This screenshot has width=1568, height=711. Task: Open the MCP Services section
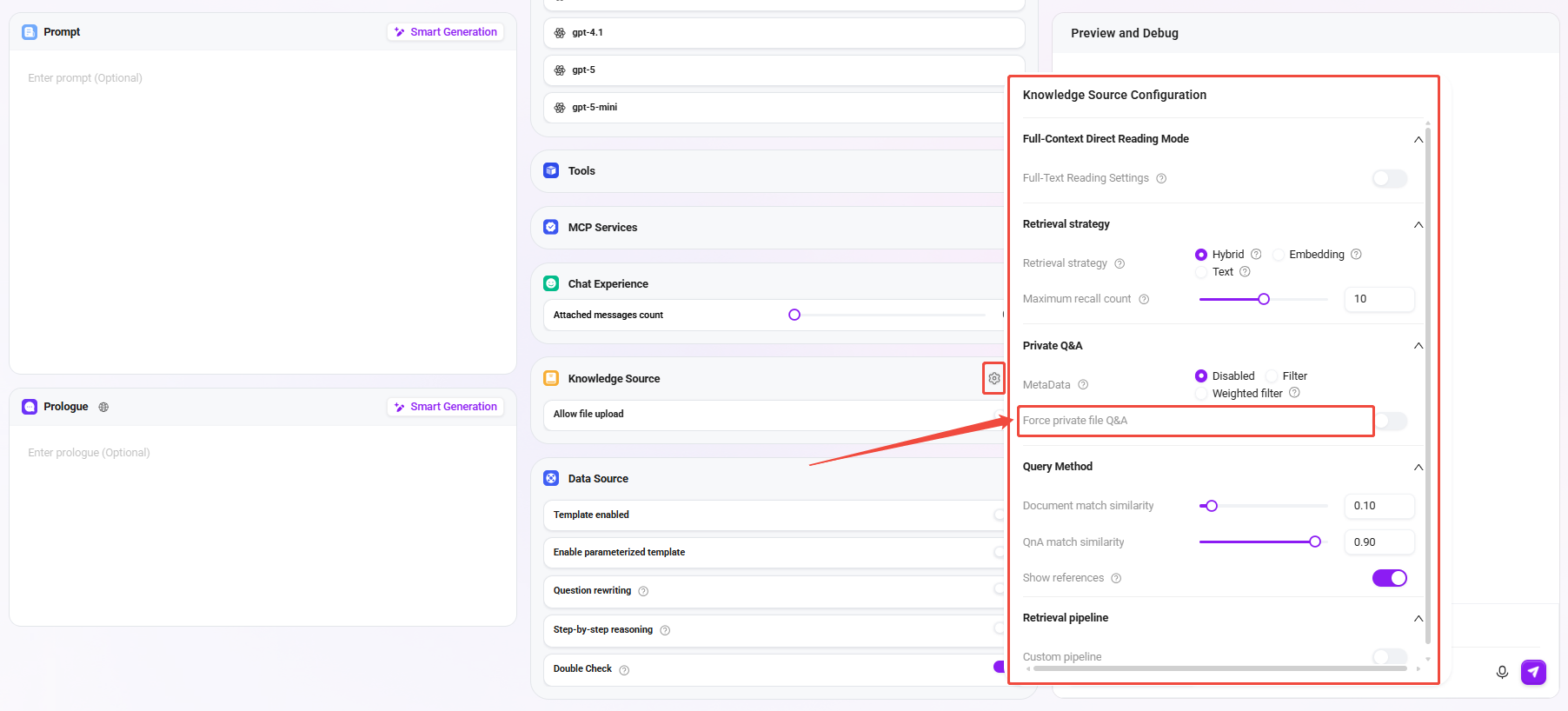coord(768,228)
